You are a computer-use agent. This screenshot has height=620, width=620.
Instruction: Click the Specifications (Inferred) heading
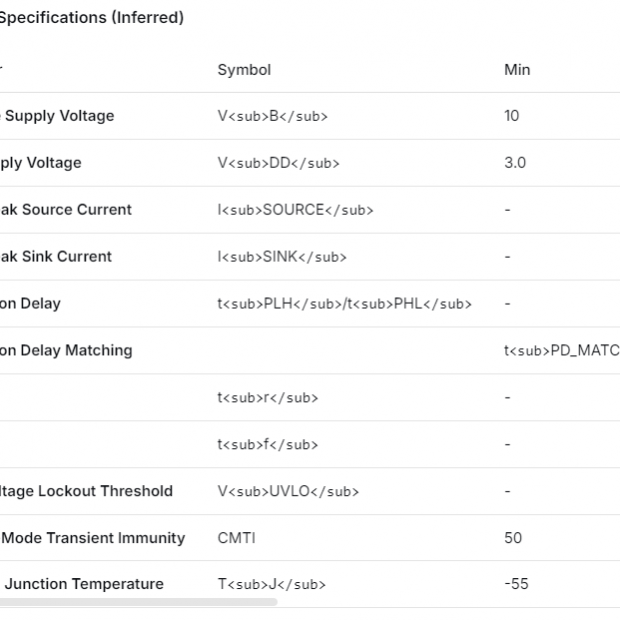click(x=92, y=18)
